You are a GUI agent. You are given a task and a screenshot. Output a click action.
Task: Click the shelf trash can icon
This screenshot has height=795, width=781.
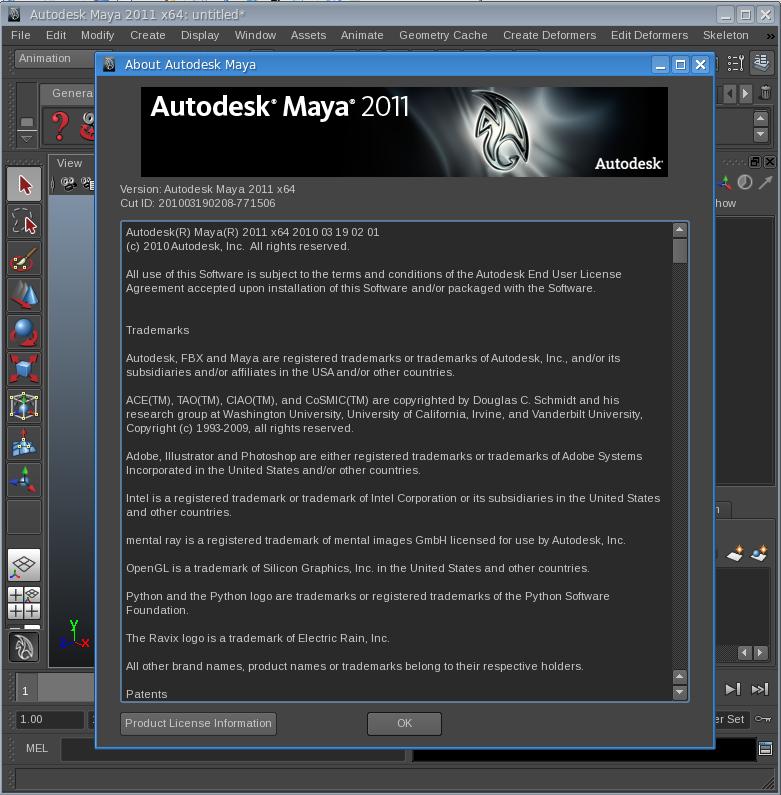[x=765, y=93]
